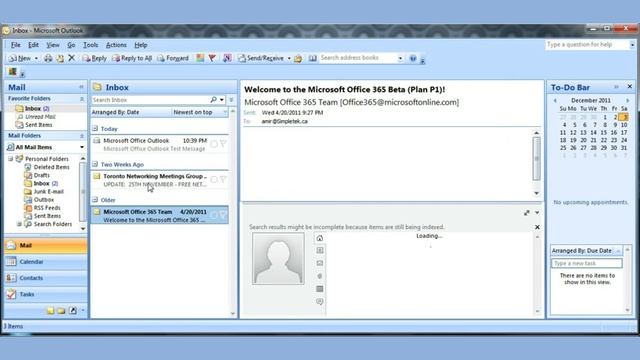Collapse the Two Weeks Ago group
Viewport: 640px width, 360px height.
95,164
